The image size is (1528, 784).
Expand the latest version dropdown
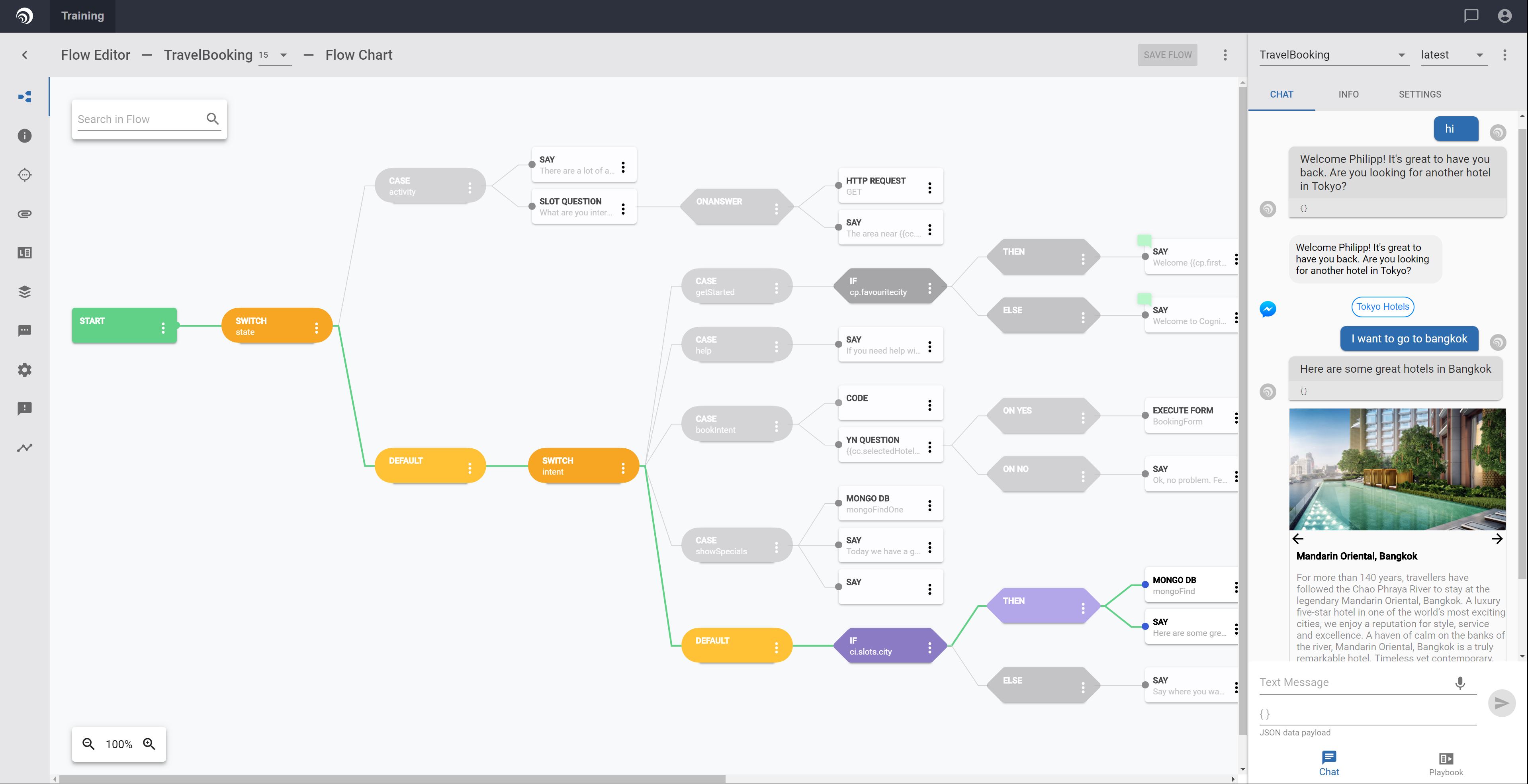[x=1453, y=55]
